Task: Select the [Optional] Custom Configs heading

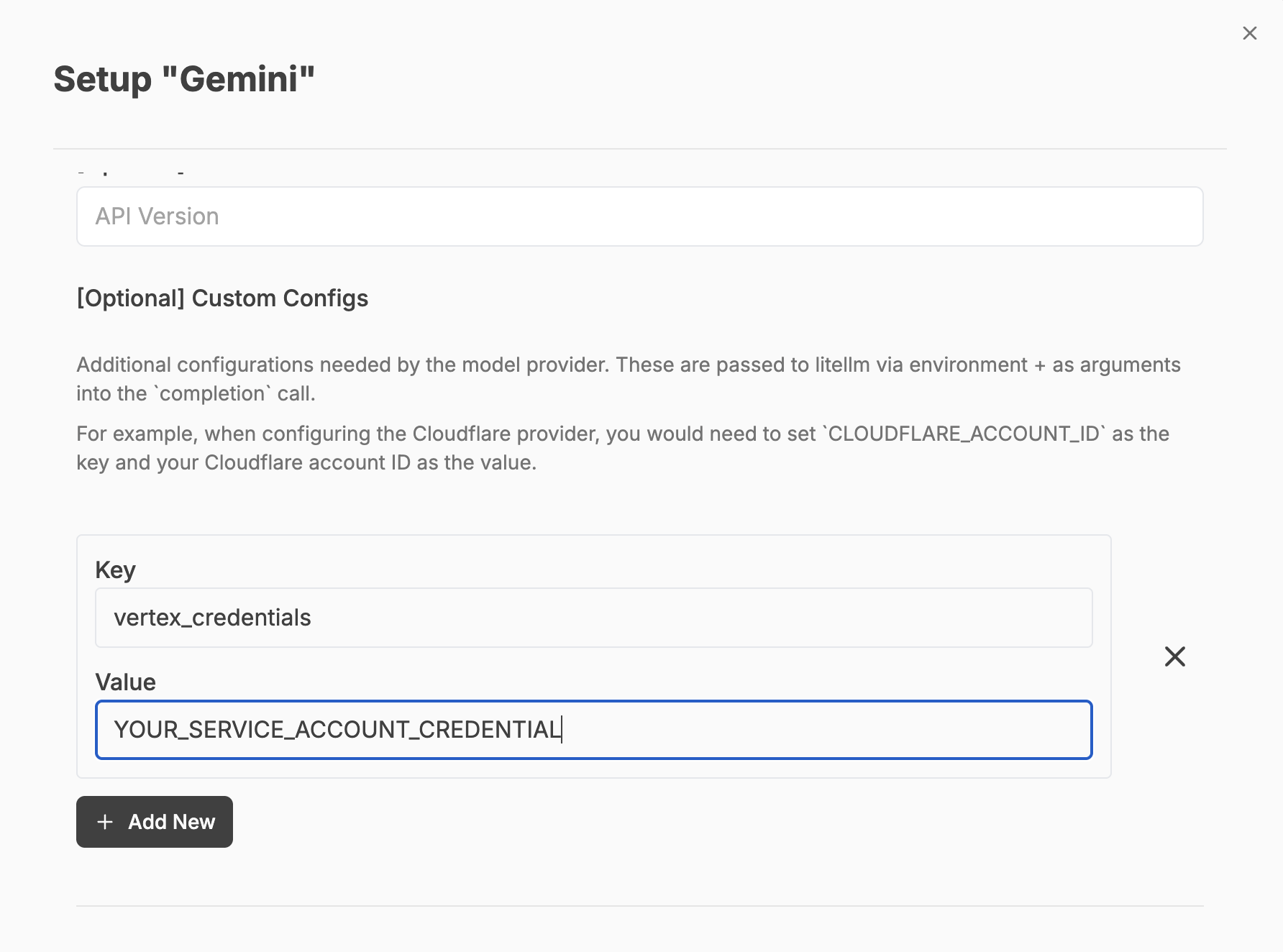Action: coord(222,298)
